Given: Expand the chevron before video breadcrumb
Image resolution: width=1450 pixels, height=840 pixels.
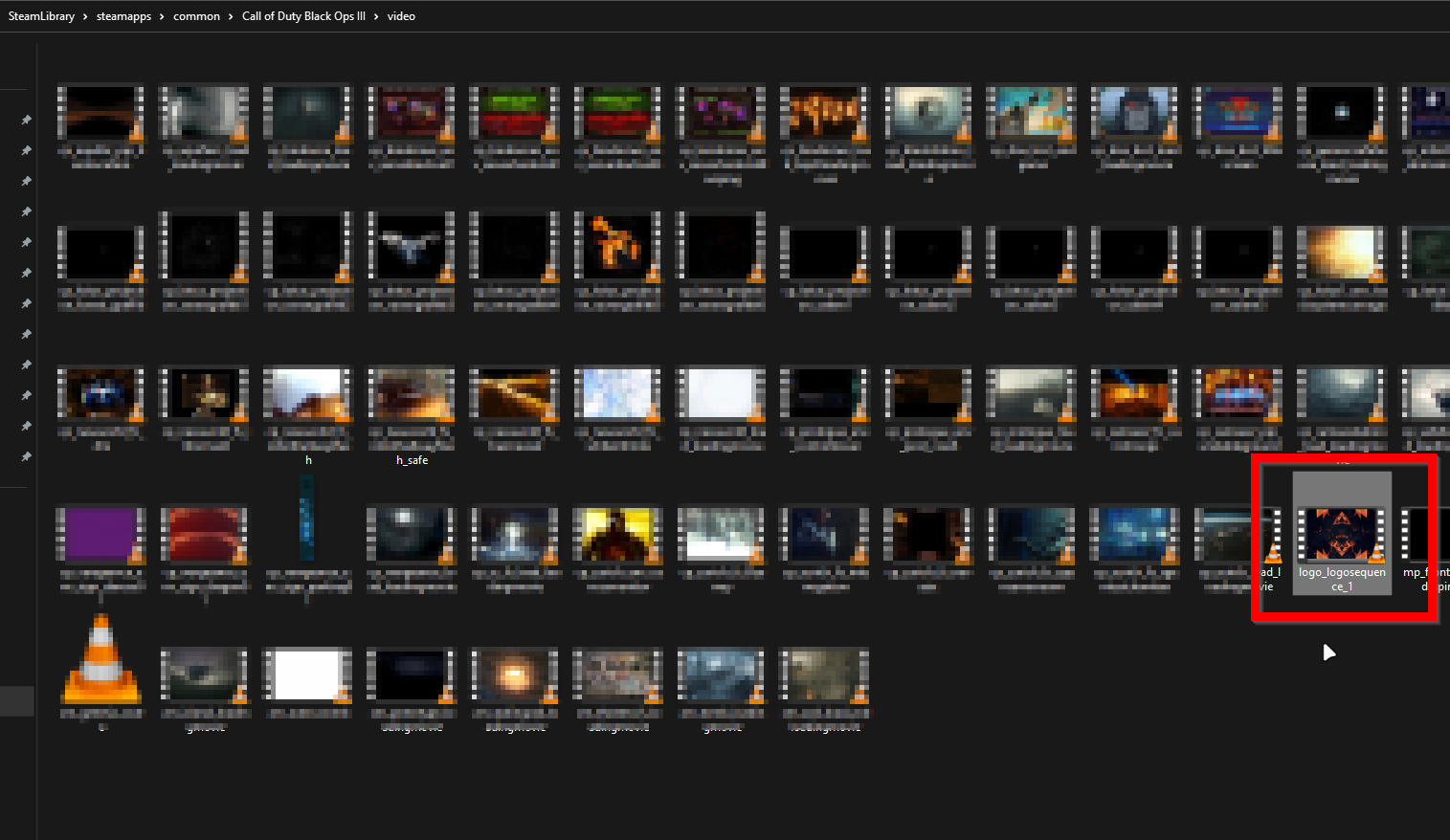Looking at the screenshot, I should click(377, 16).
